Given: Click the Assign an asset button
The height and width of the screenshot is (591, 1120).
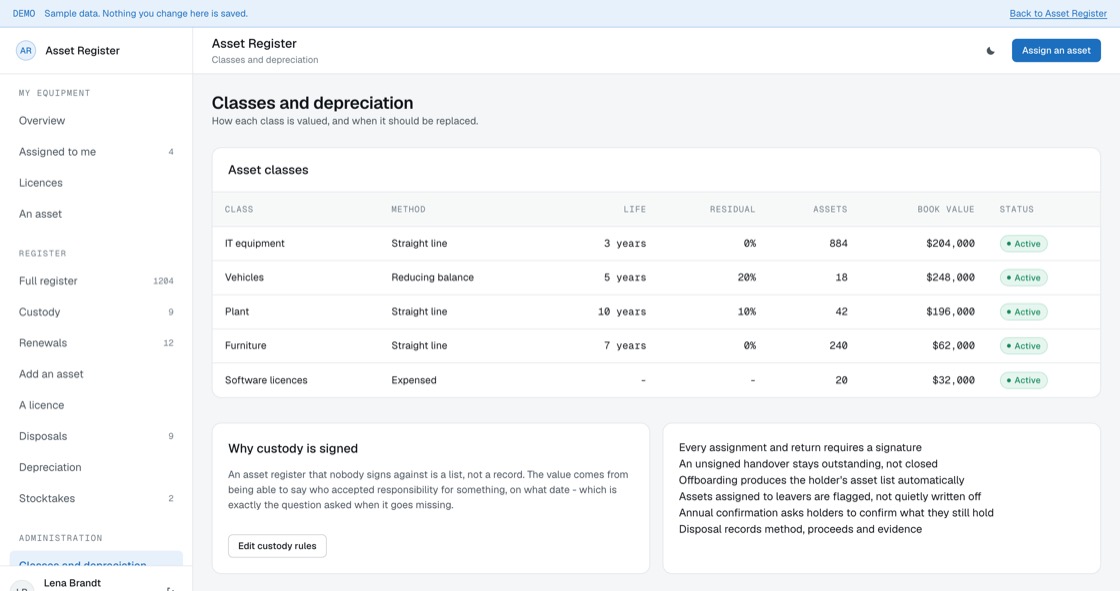Looking at the screenshot, I should coord(1056,51).
